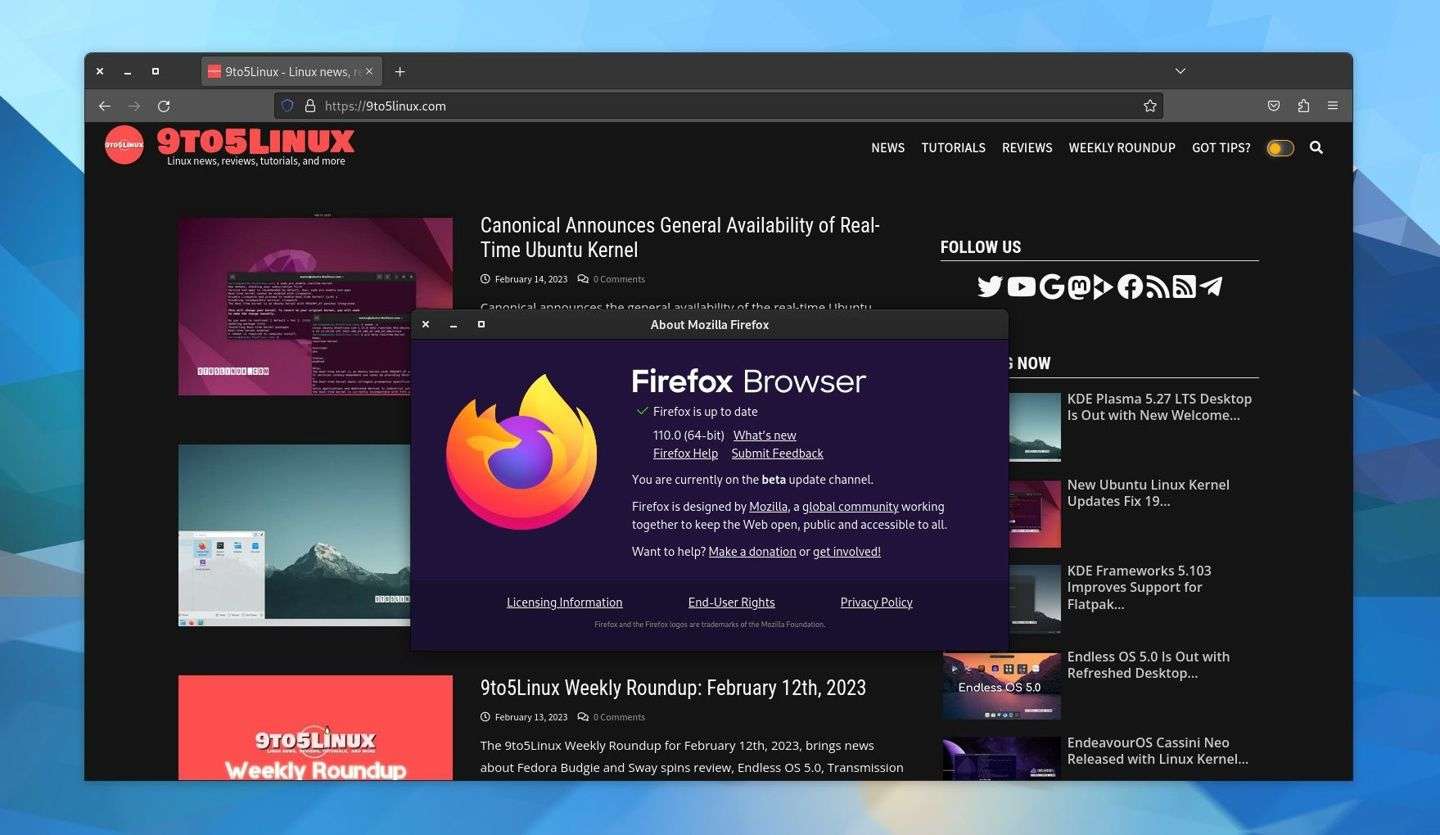Toggle the site's dark mode switch
This screenshot has height=835, width=1440.
tap(1279, 147)
